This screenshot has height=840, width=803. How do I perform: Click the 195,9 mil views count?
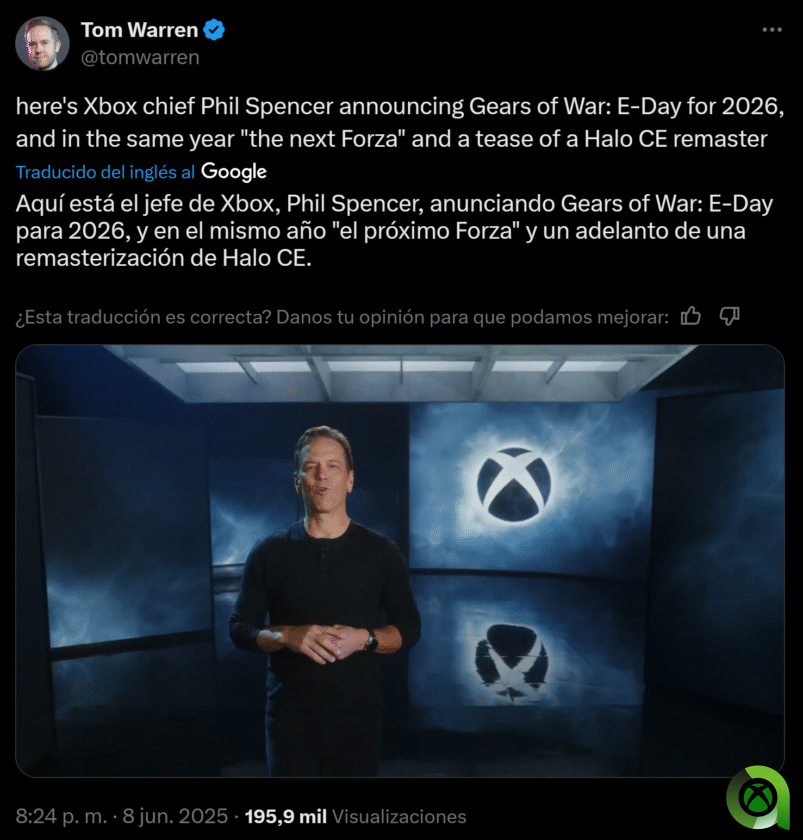pyautogui.click(x=286, y=816)
